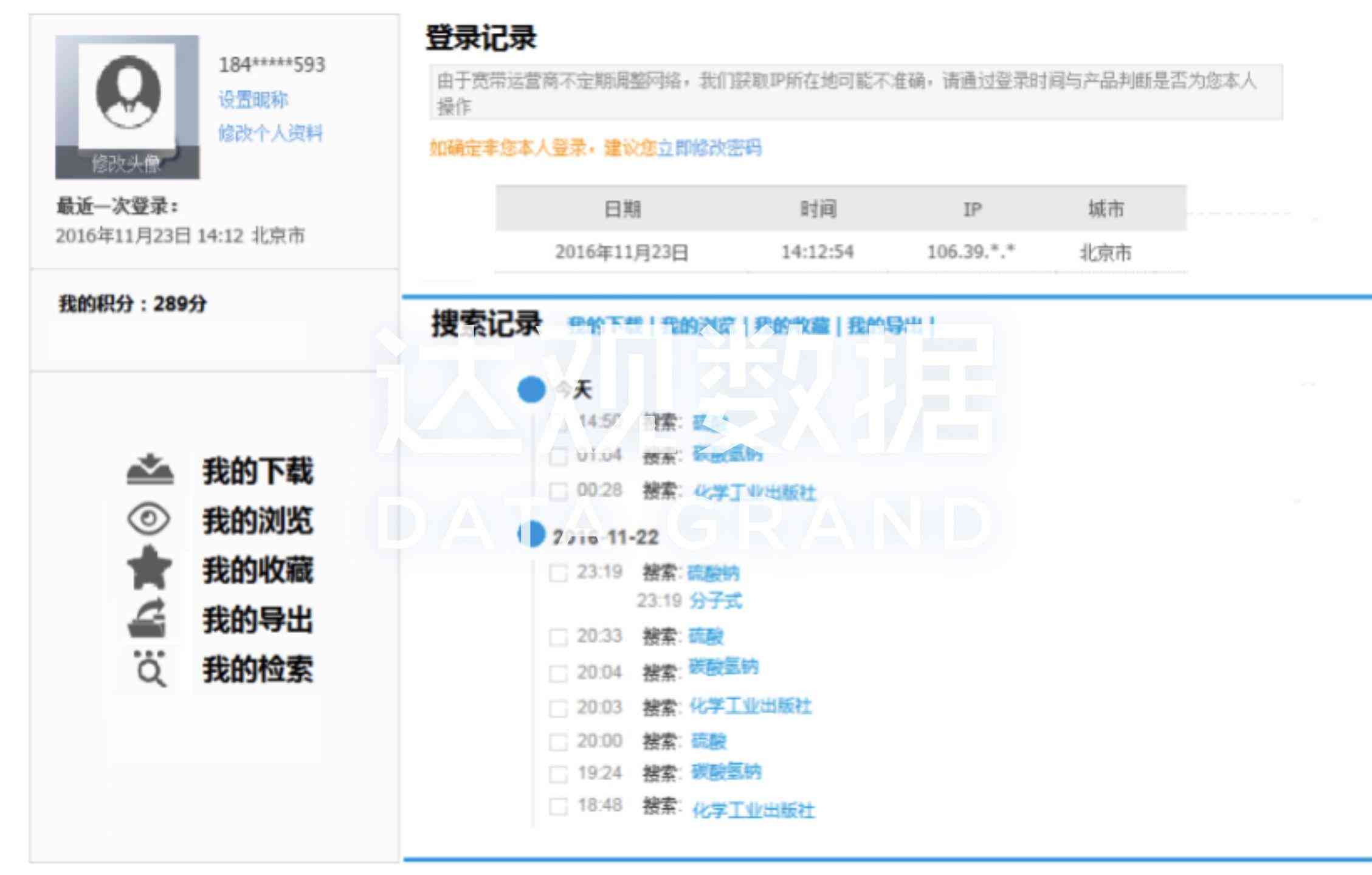Open 硫酸 searched at 20:33

click(x=706, y=637)
